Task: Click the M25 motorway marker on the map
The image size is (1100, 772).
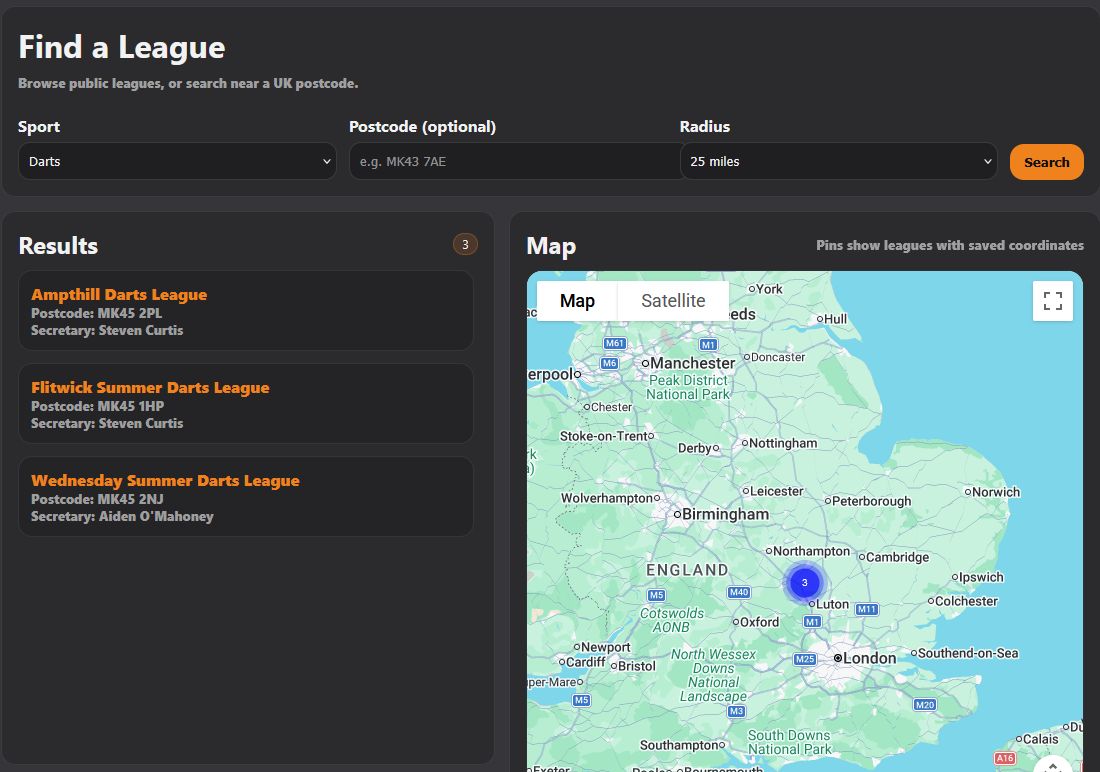Action: point(805,659)
